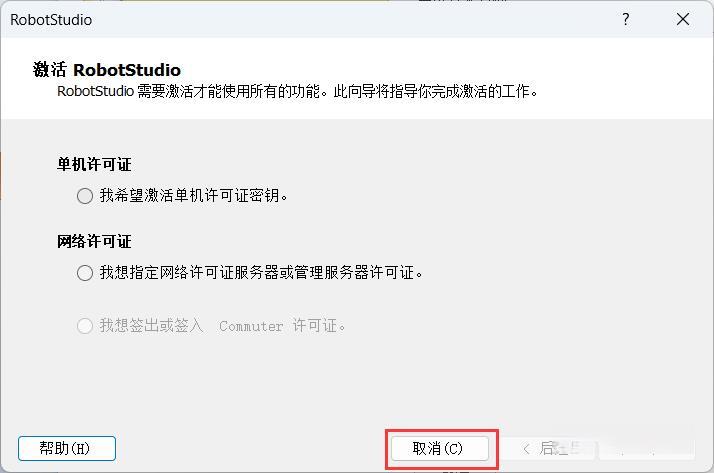The height and width of the screenshot is (473, 714).
Task: Close the RobotStudio activation dialog
Action: click(683, 19)
